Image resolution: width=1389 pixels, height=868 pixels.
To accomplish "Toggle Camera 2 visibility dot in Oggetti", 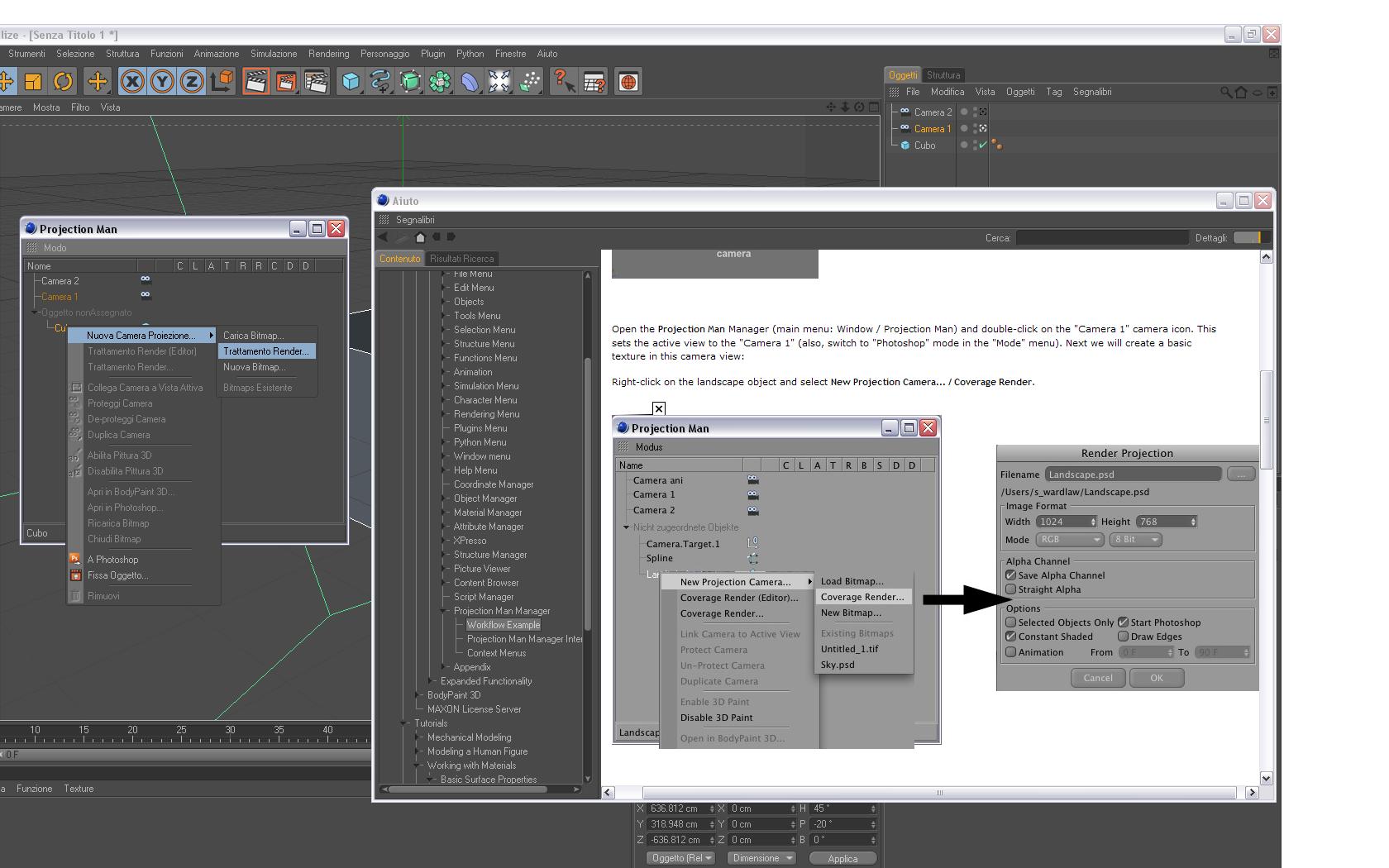I will tap(964, 112).
